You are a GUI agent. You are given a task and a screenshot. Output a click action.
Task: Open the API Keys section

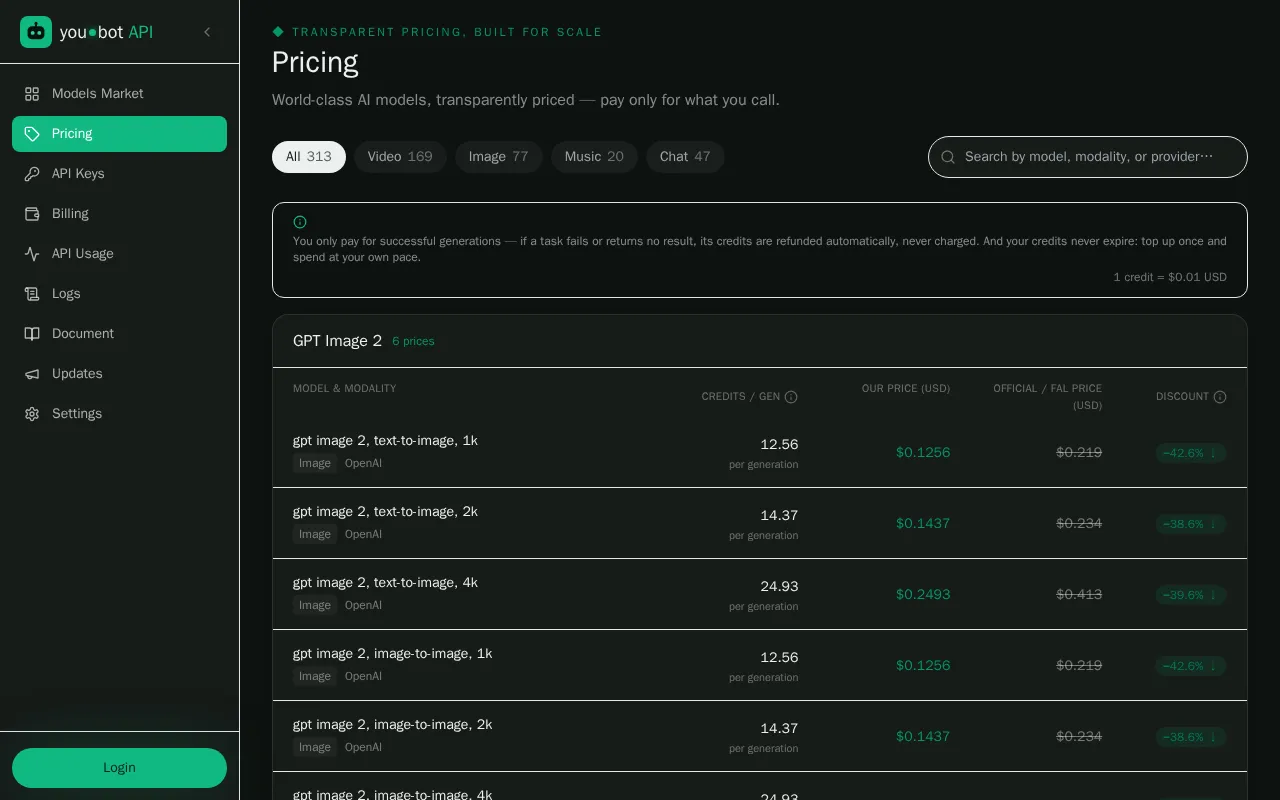(x=119, y=173)
